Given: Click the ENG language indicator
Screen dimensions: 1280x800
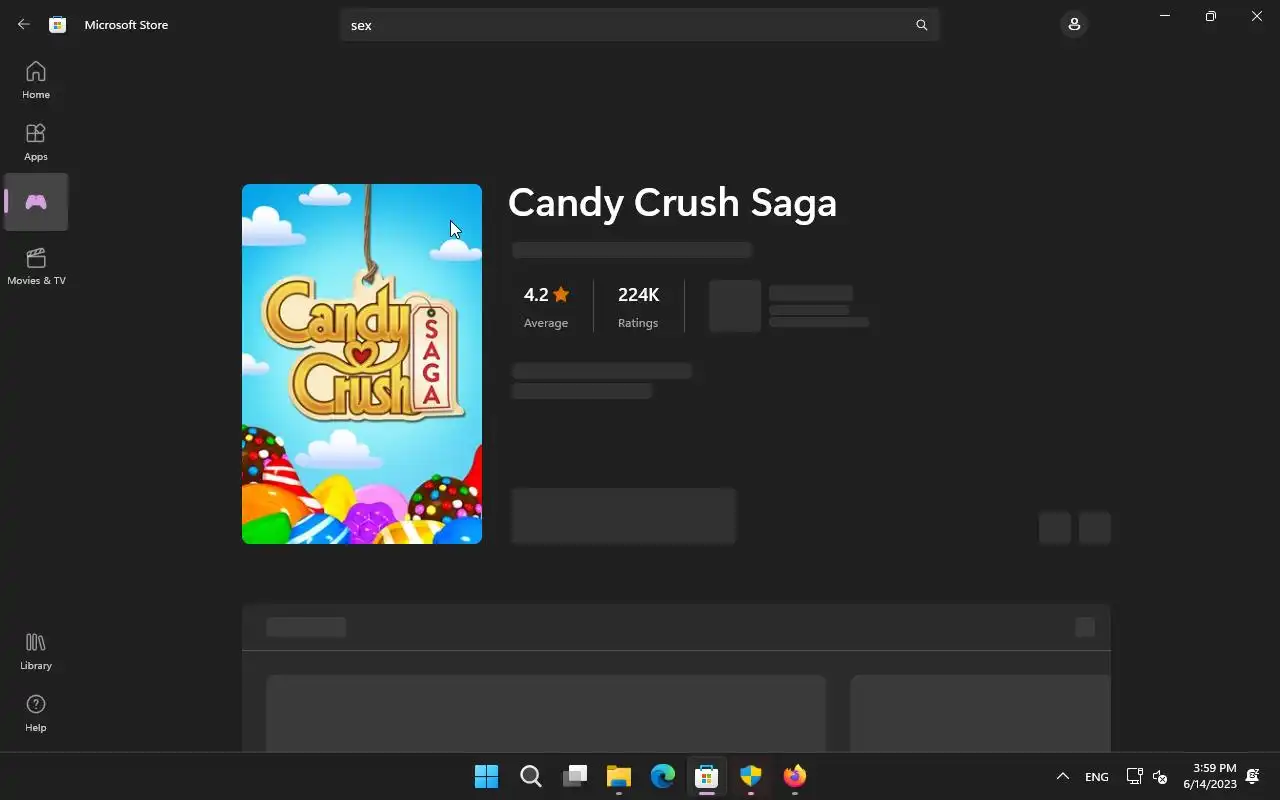Looking at the screenshot, I should (1097, 777).
